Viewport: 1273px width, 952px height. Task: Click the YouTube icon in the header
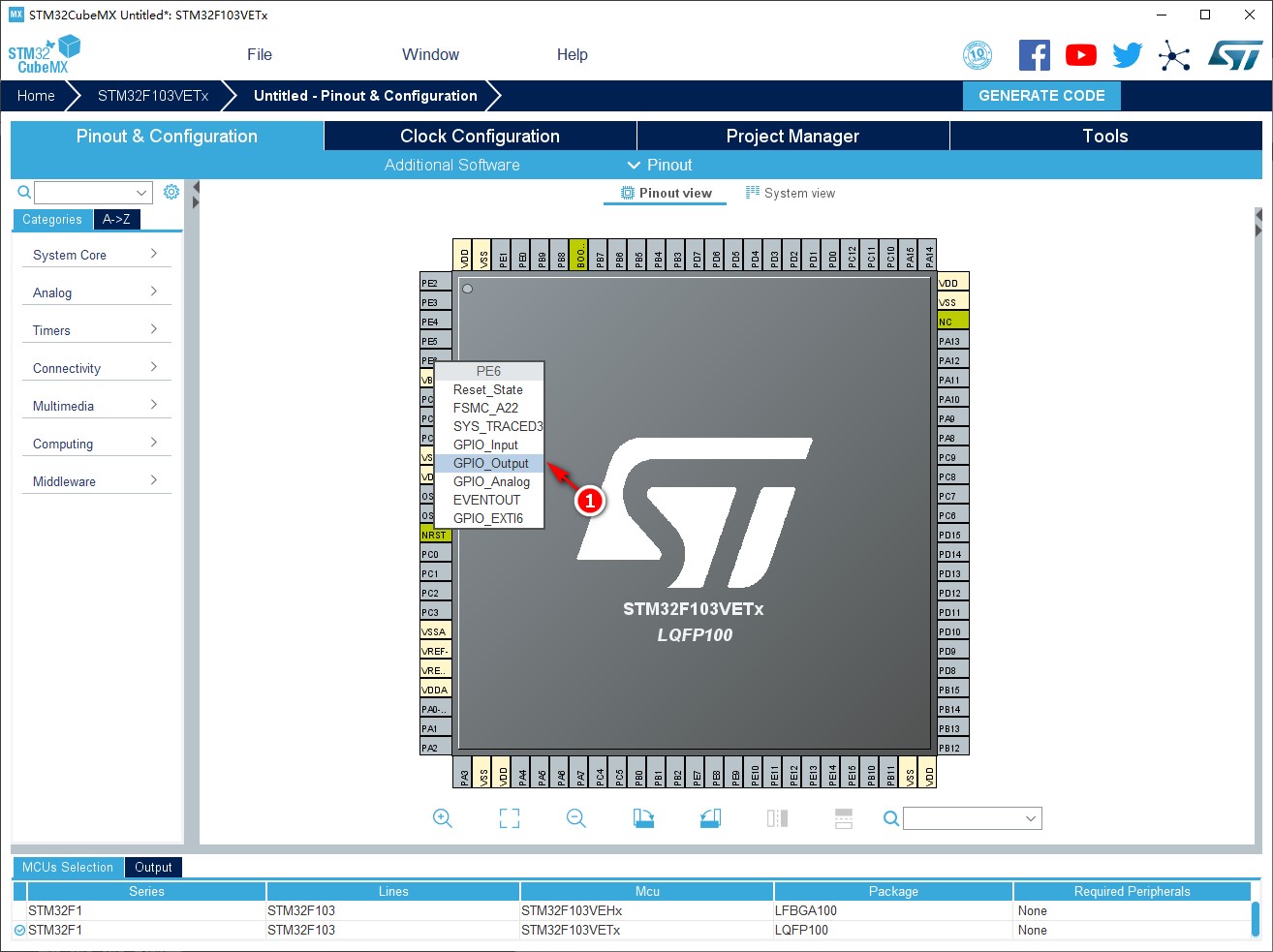click(x=1080, y=55)
